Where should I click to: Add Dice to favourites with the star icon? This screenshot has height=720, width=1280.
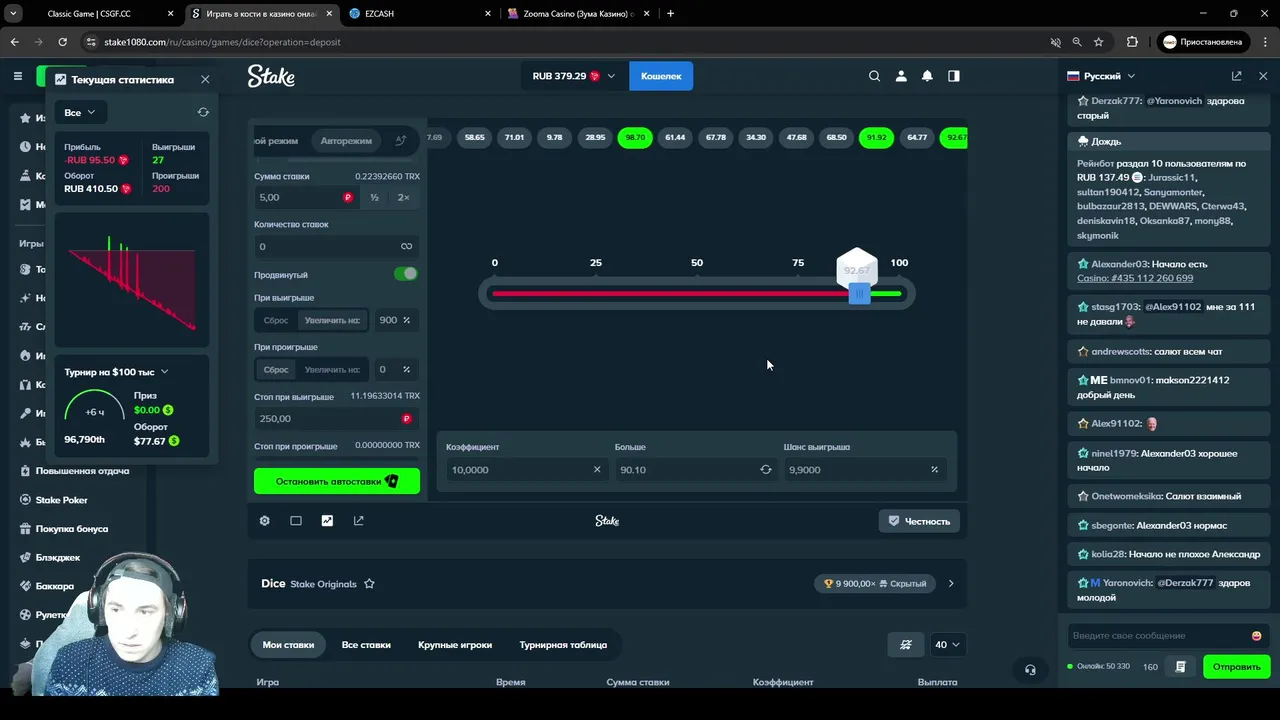(x=369, y=584)
